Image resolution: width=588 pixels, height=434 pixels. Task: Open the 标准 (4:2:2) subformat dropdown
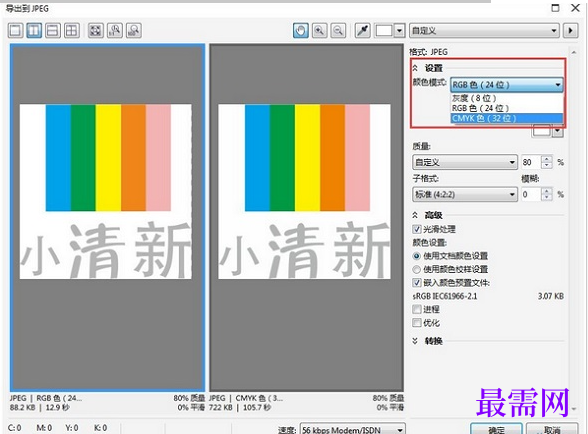(465, 194)
